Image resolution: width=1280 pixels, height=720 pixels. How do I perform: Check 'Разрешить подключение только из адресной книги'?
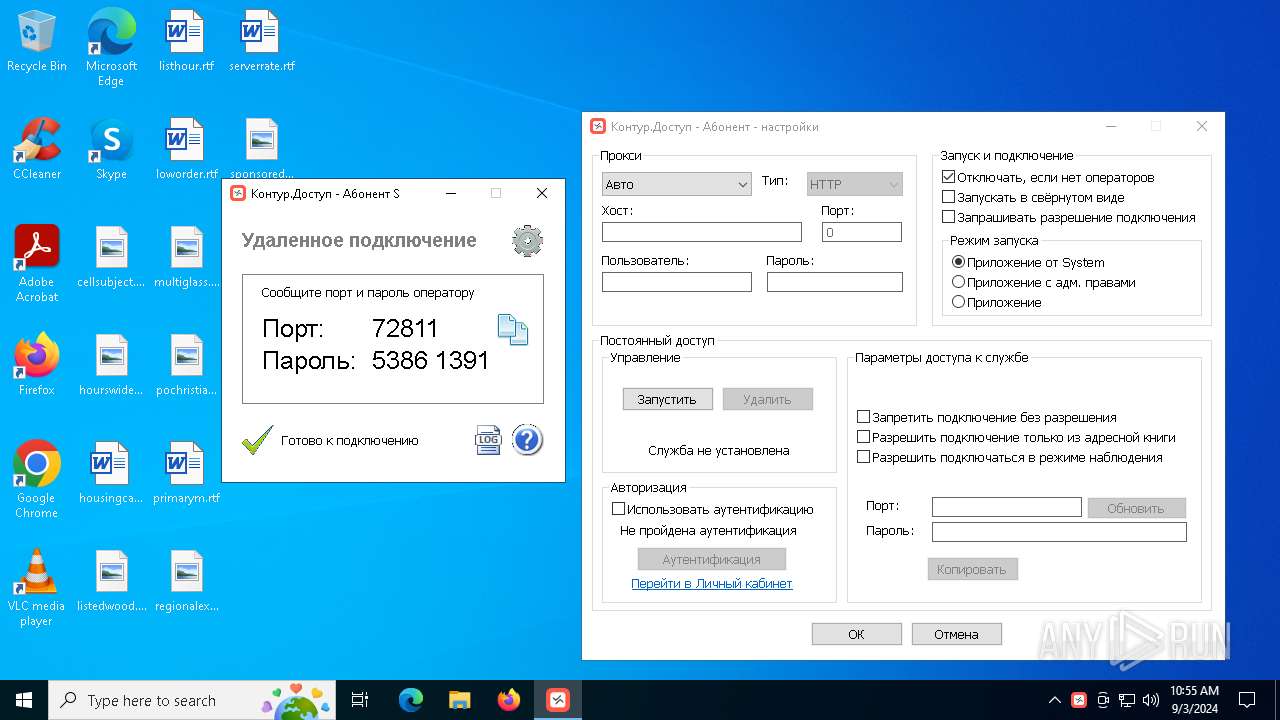(864, 437)
